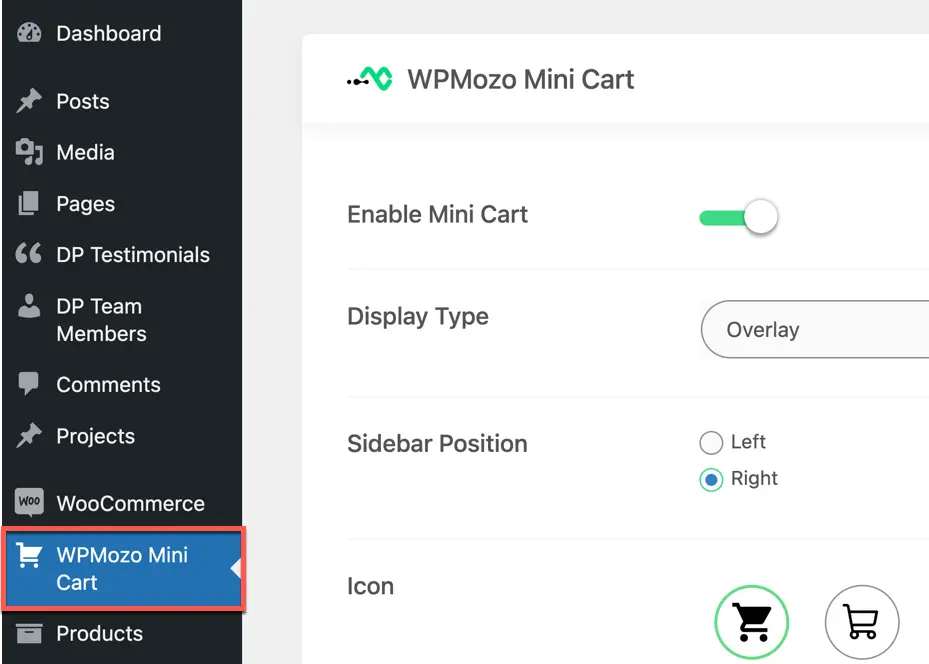This screenshot has width=929, height=664.
Task: Open WPMozo Mini Cart menu item
Action: [x=123, y=568]
